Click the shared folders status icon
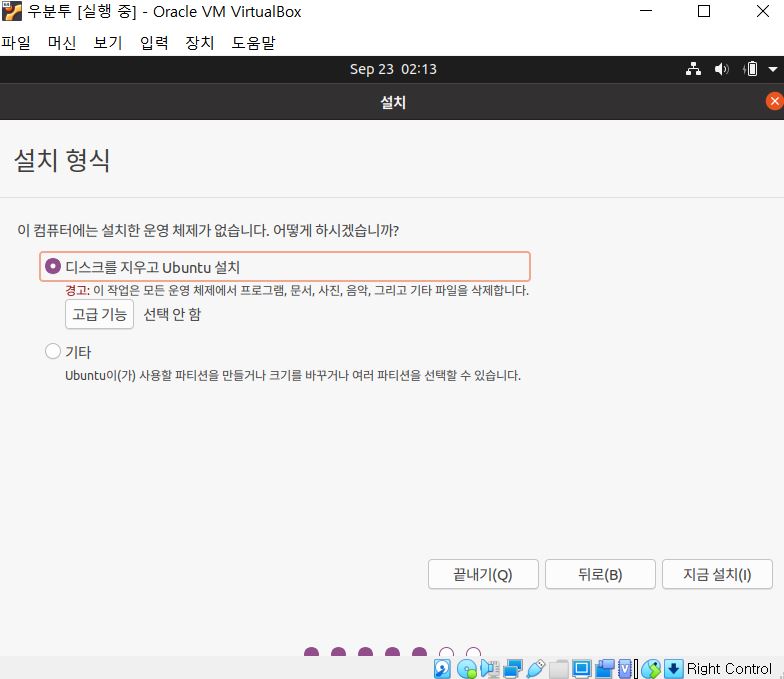 tap(558, 668)
